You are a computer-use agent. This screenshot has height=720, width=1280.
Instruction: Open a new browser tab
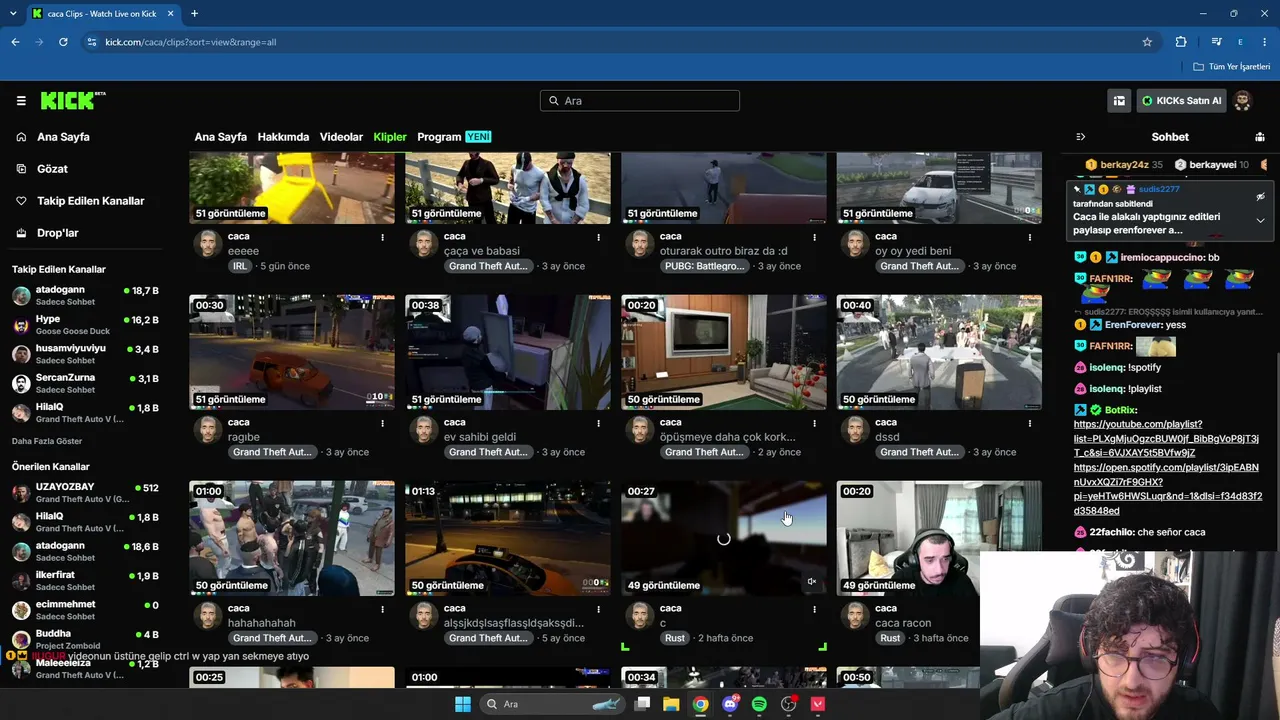coord(194,13)
